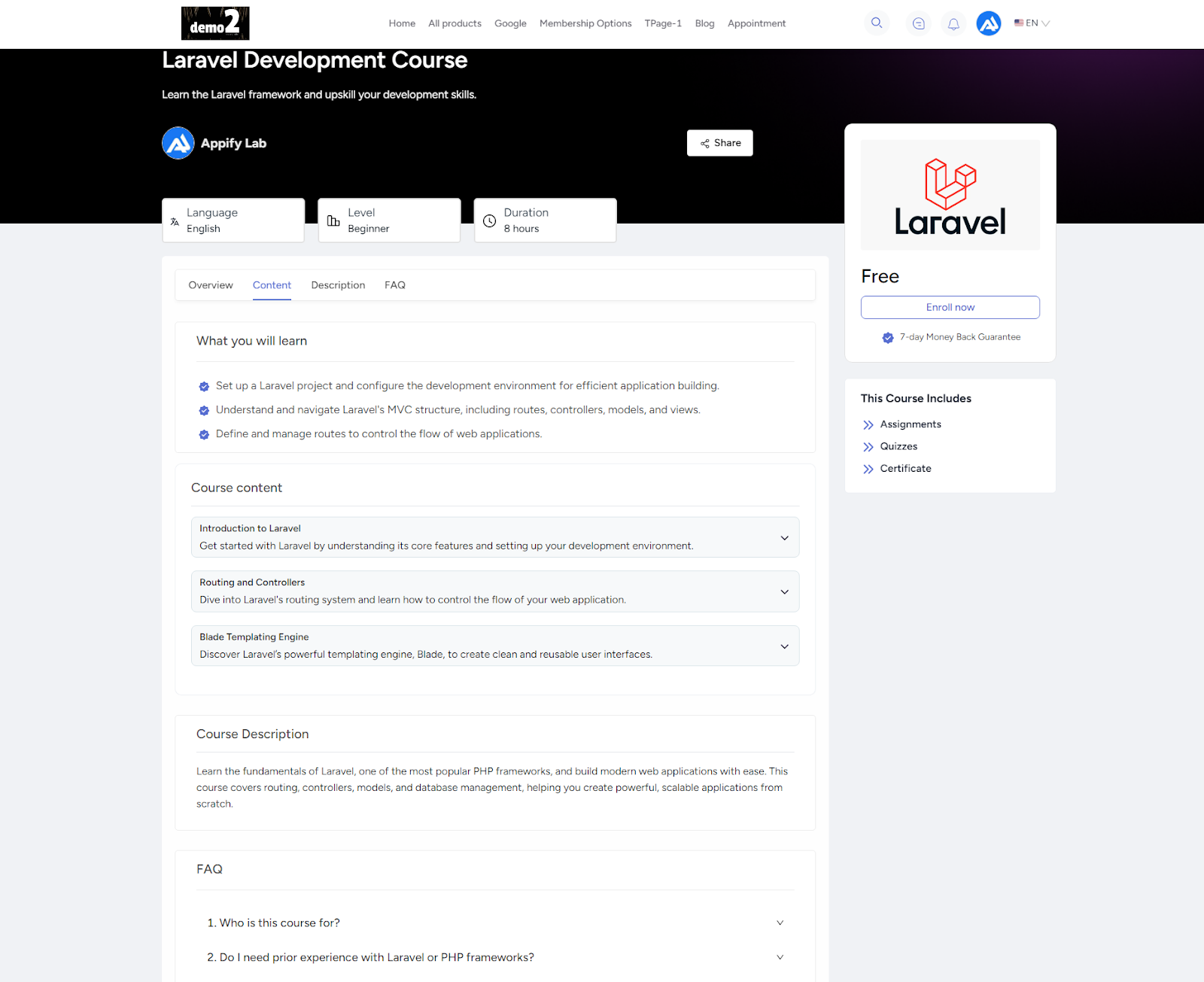Click the Money Back Guarantee badge icon
1204x982 pixels.
(x=888, y=338)
